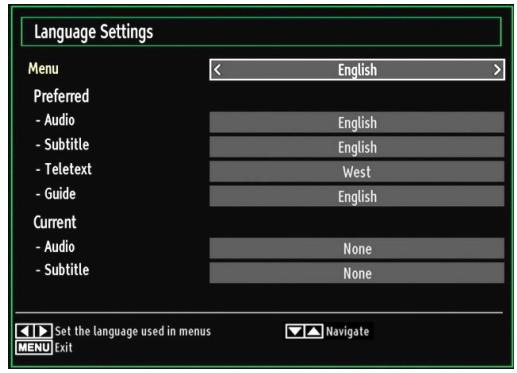The width and height of the screenshot is (517, 373).
Task: Click the right arrow key hint icon
Action: (43, 331)
